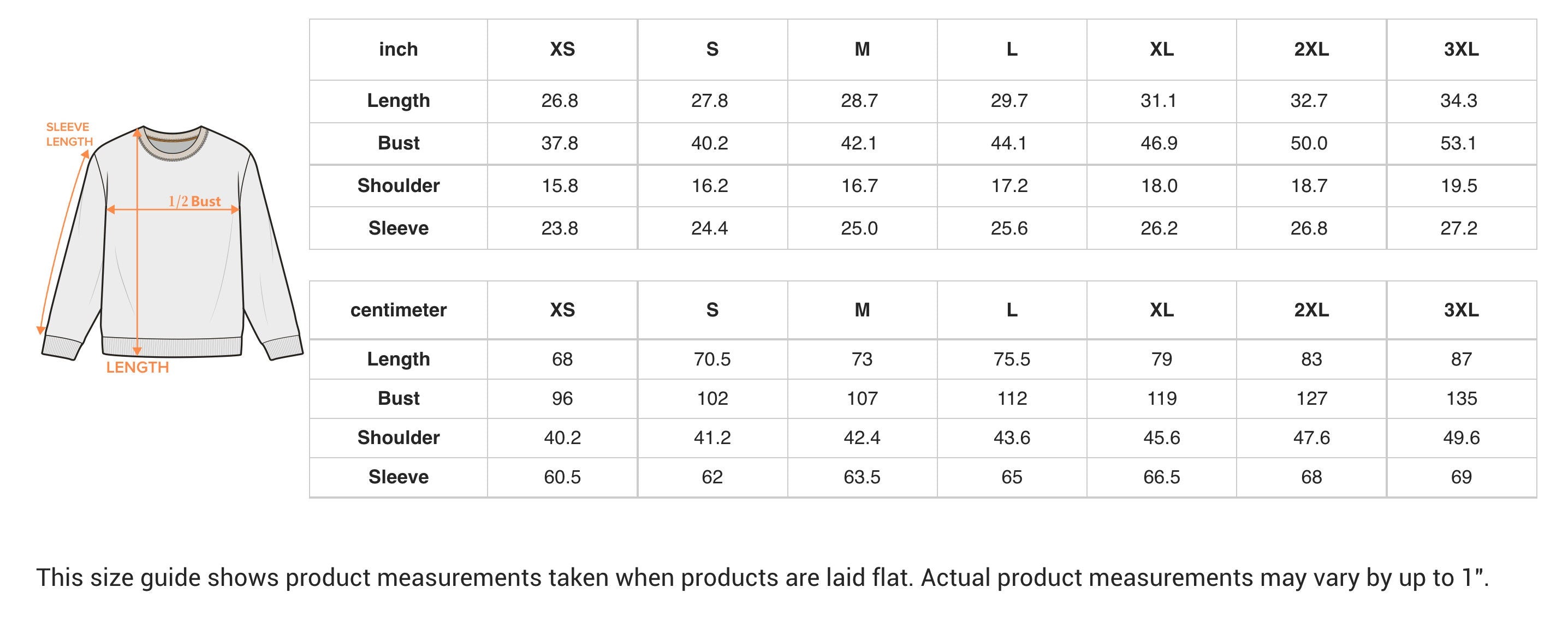This screenshot has width=1568, height=623.
Task: Click 3XL column header in centimeter table
Action: (1461, 310)
